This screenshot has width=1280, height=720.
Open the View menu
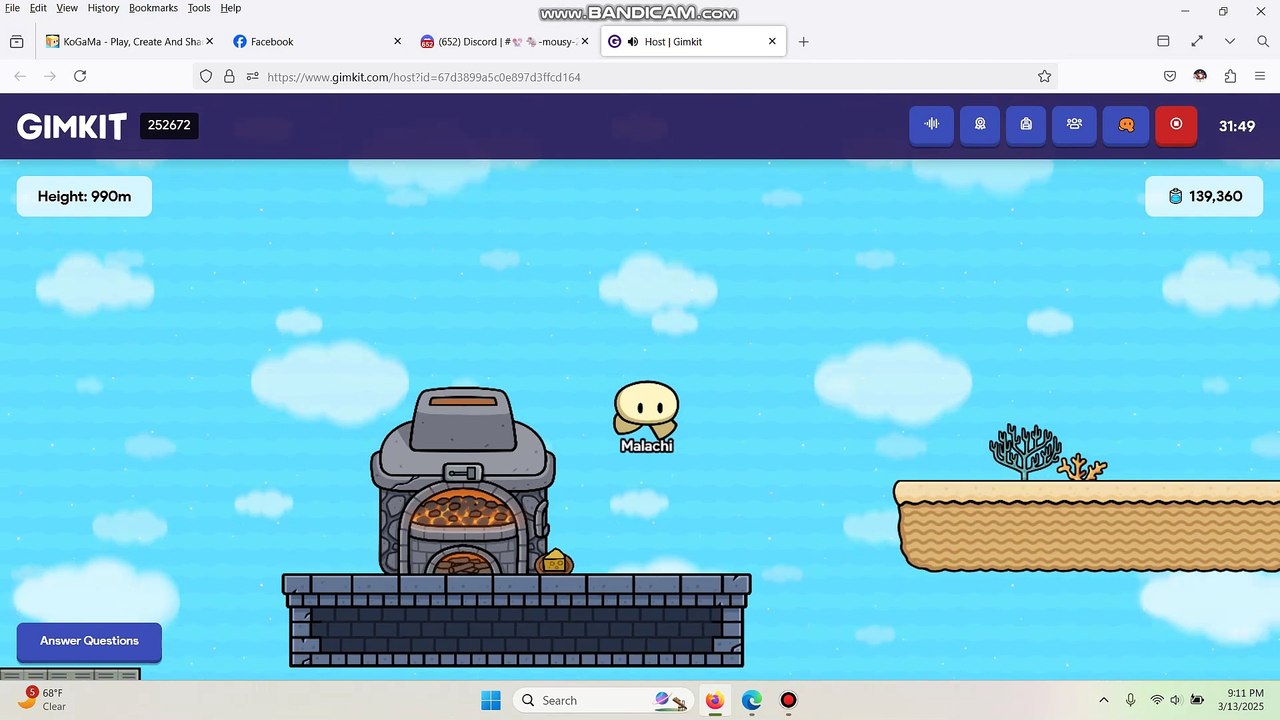pos(67,8)
